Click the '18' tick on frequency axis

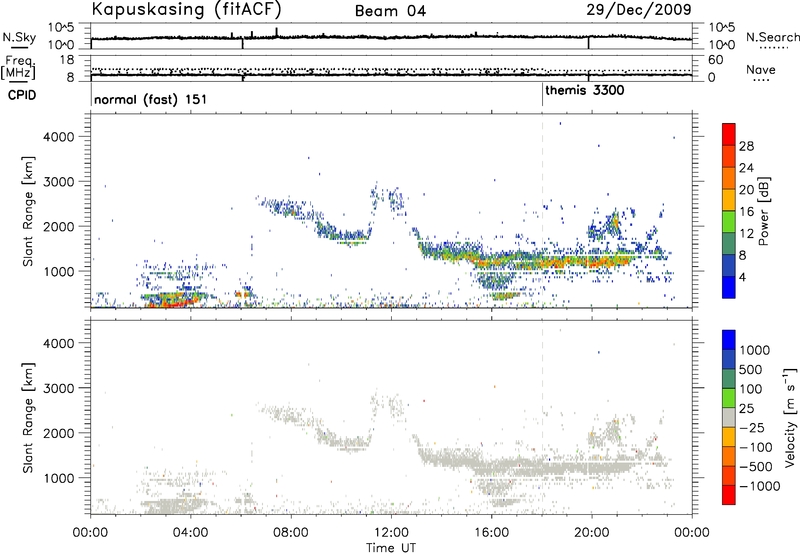click(67, 60)
